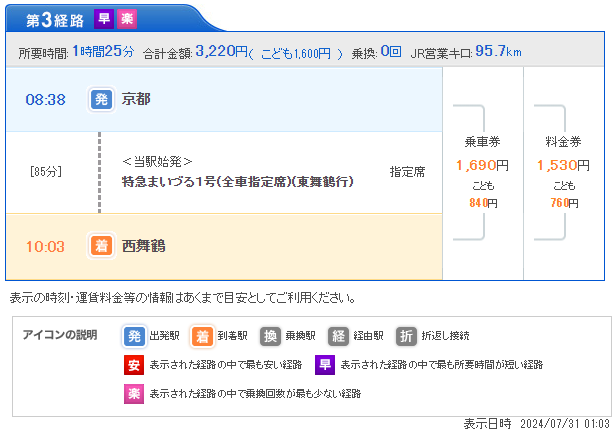
Task: Click the purple 早 fastest-route legend icon
Action: tap(325, 365)
